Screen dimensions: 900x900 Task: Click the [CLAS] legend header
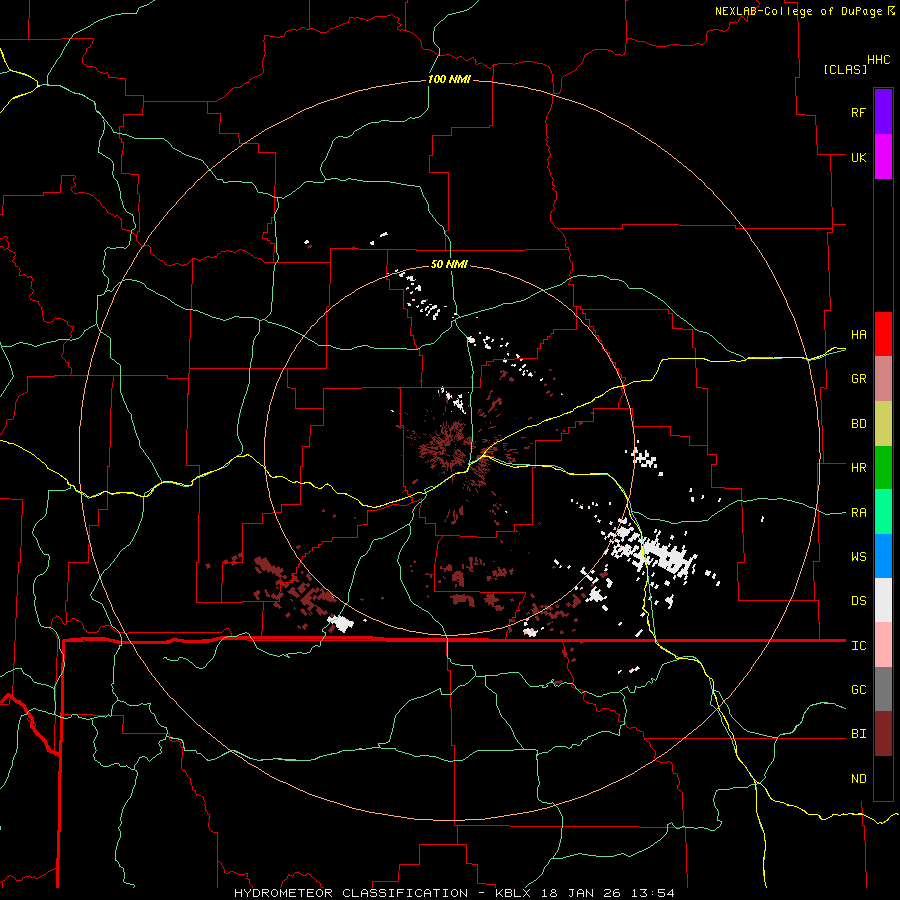click(x=845, y=69)
